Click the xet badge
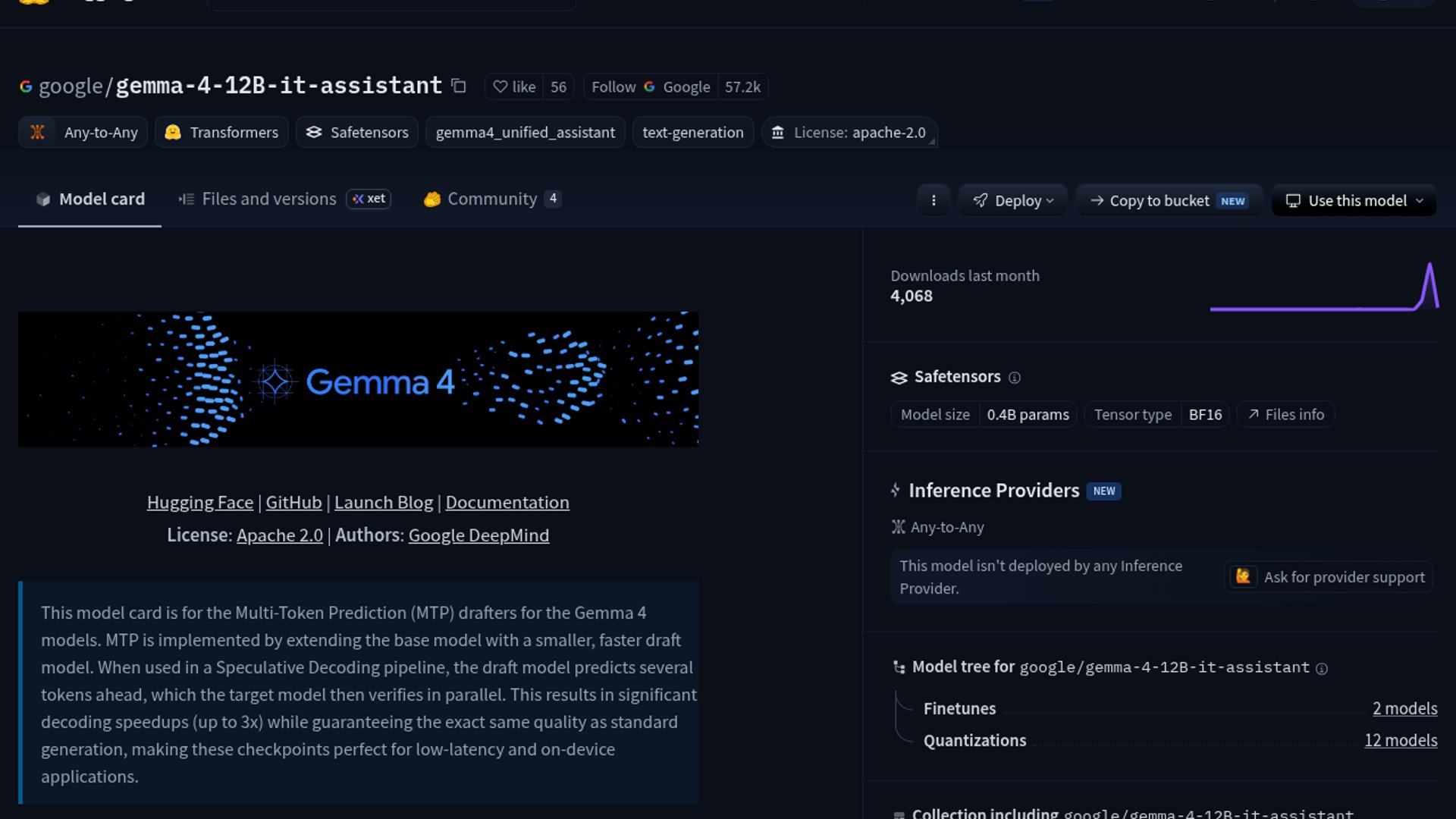 (x=369, y=199)
